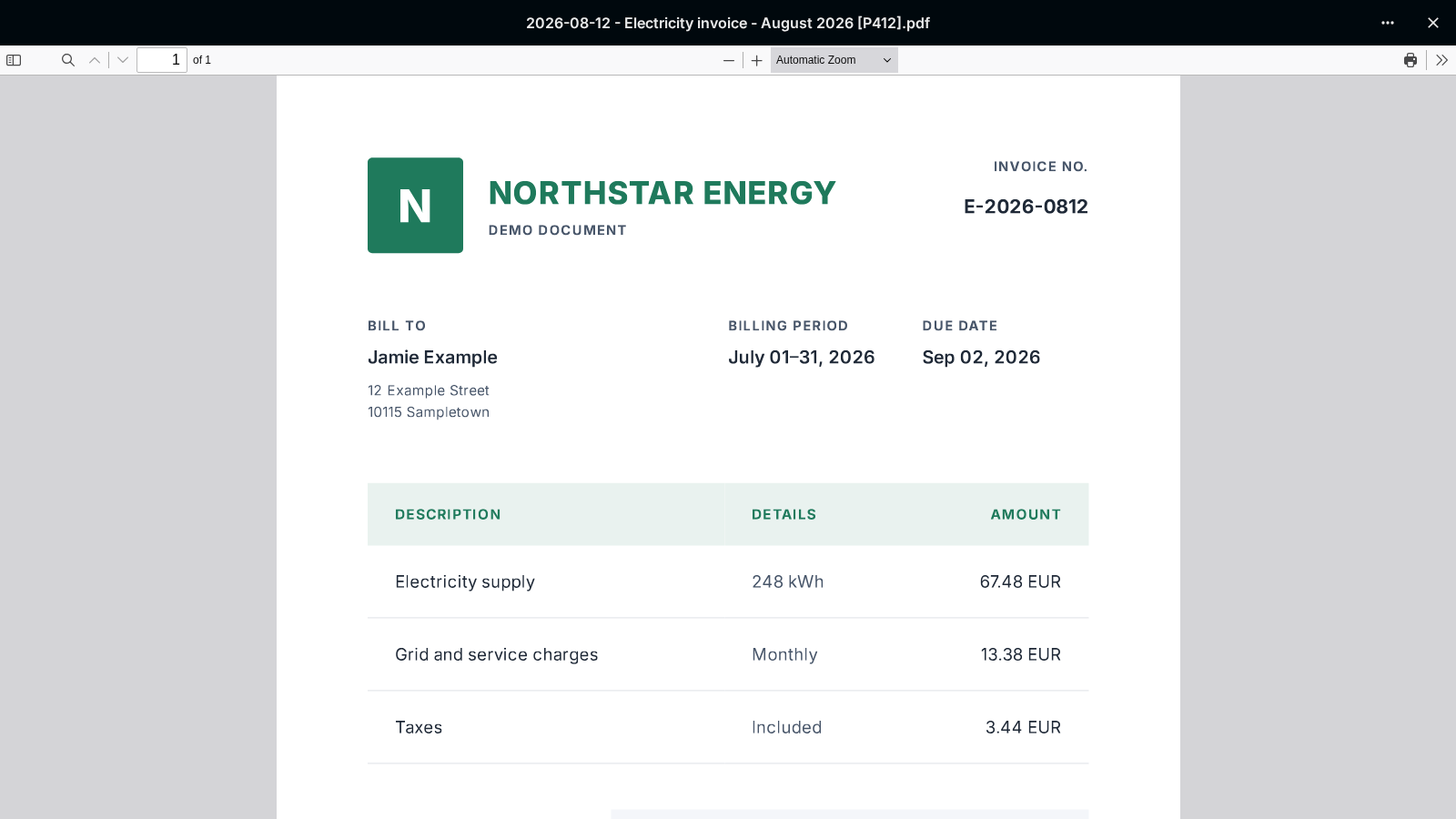Click the DESCRIPTION column header
The height and width of the screenshot is (819, 1456).
pos(448,514)
